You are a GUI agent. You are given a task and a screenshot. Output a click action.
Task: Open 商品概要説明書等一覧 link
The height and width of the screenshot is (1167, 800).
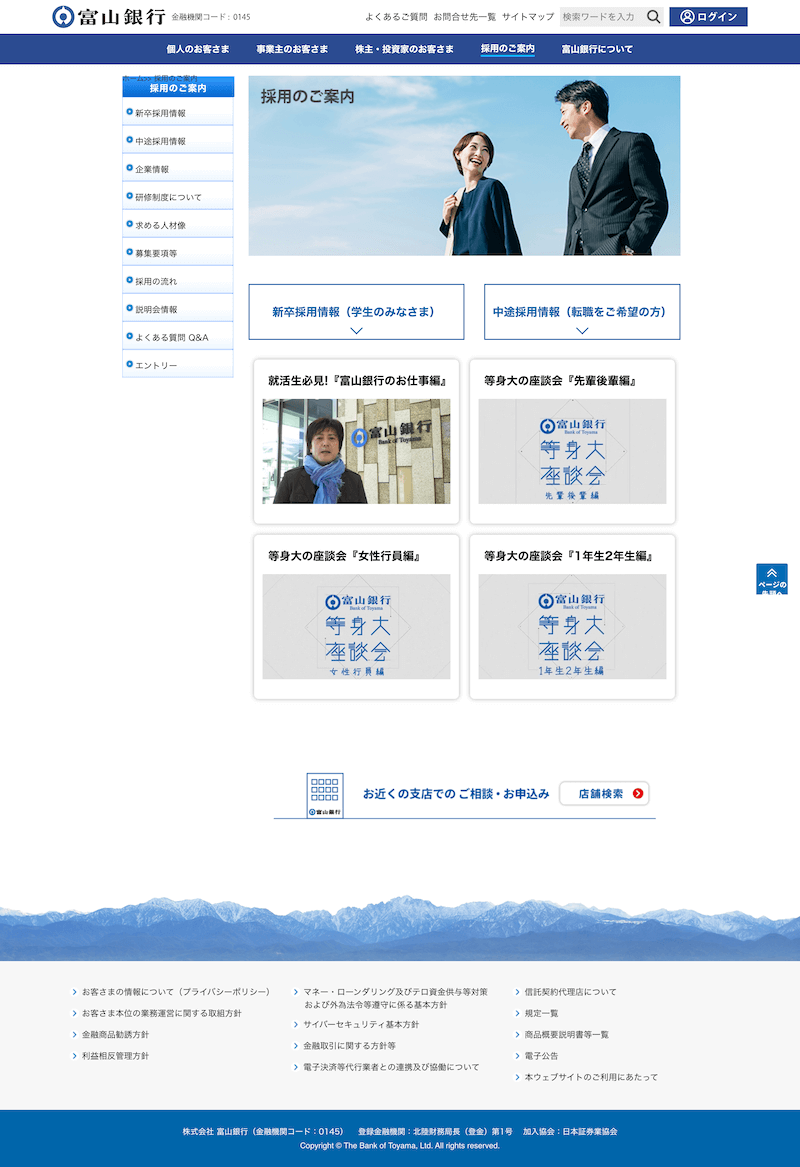click(566, 1035)
